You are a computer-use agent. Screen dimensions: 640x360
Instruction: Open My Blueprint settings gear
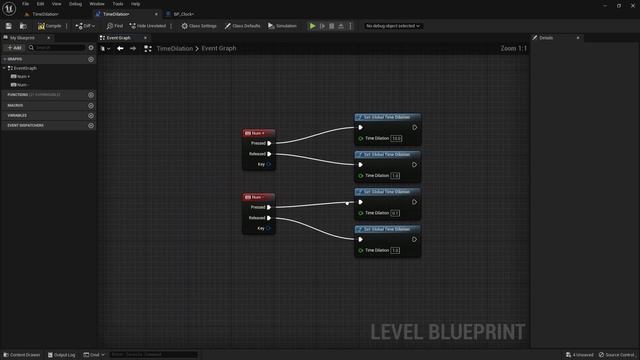pos(91,48)
